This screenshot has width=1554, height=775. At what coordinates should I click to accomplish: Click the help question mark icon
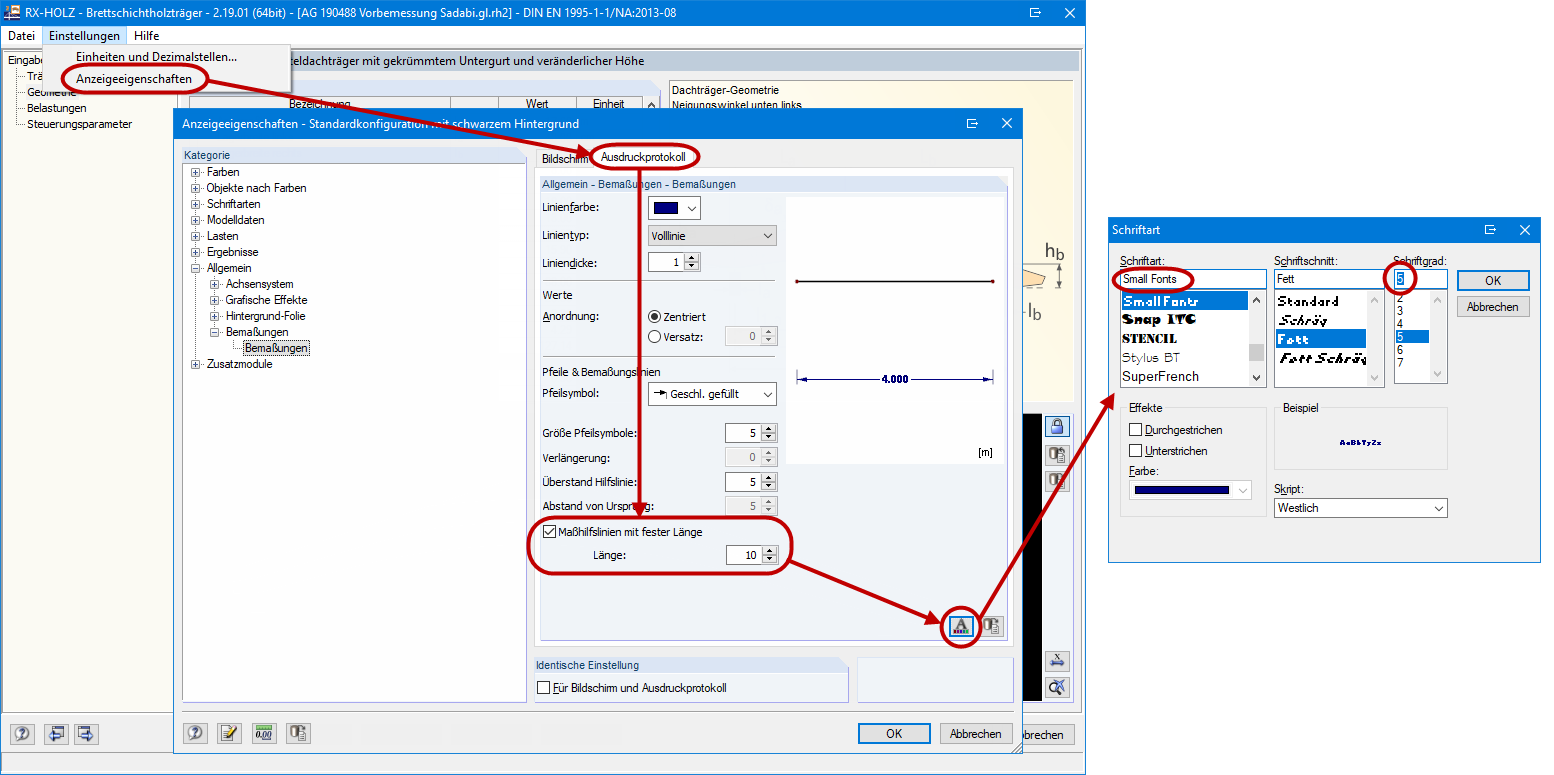pyautogui.click(x=195, y=733)
